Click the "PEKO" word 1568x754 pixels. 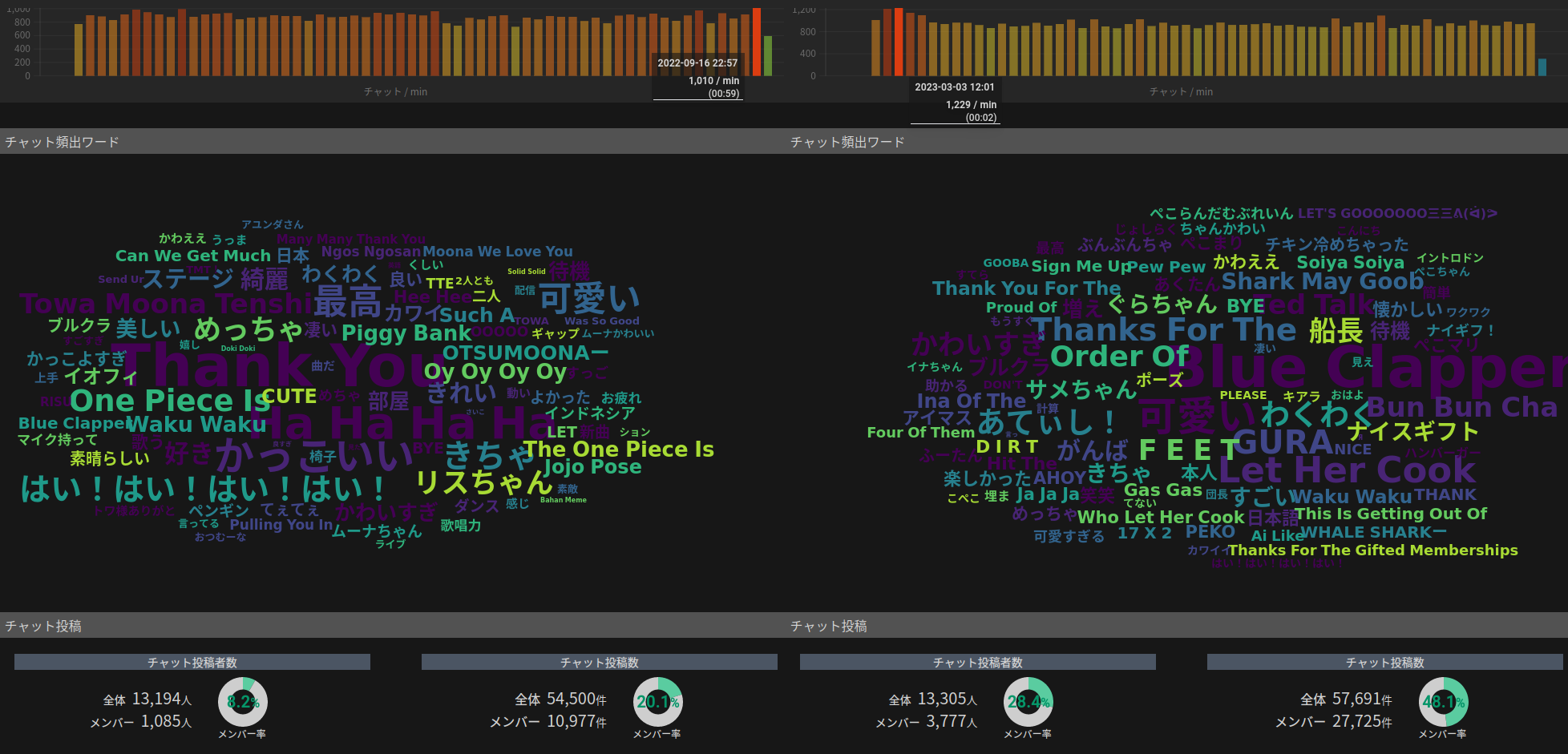[x=1210, y=532]
